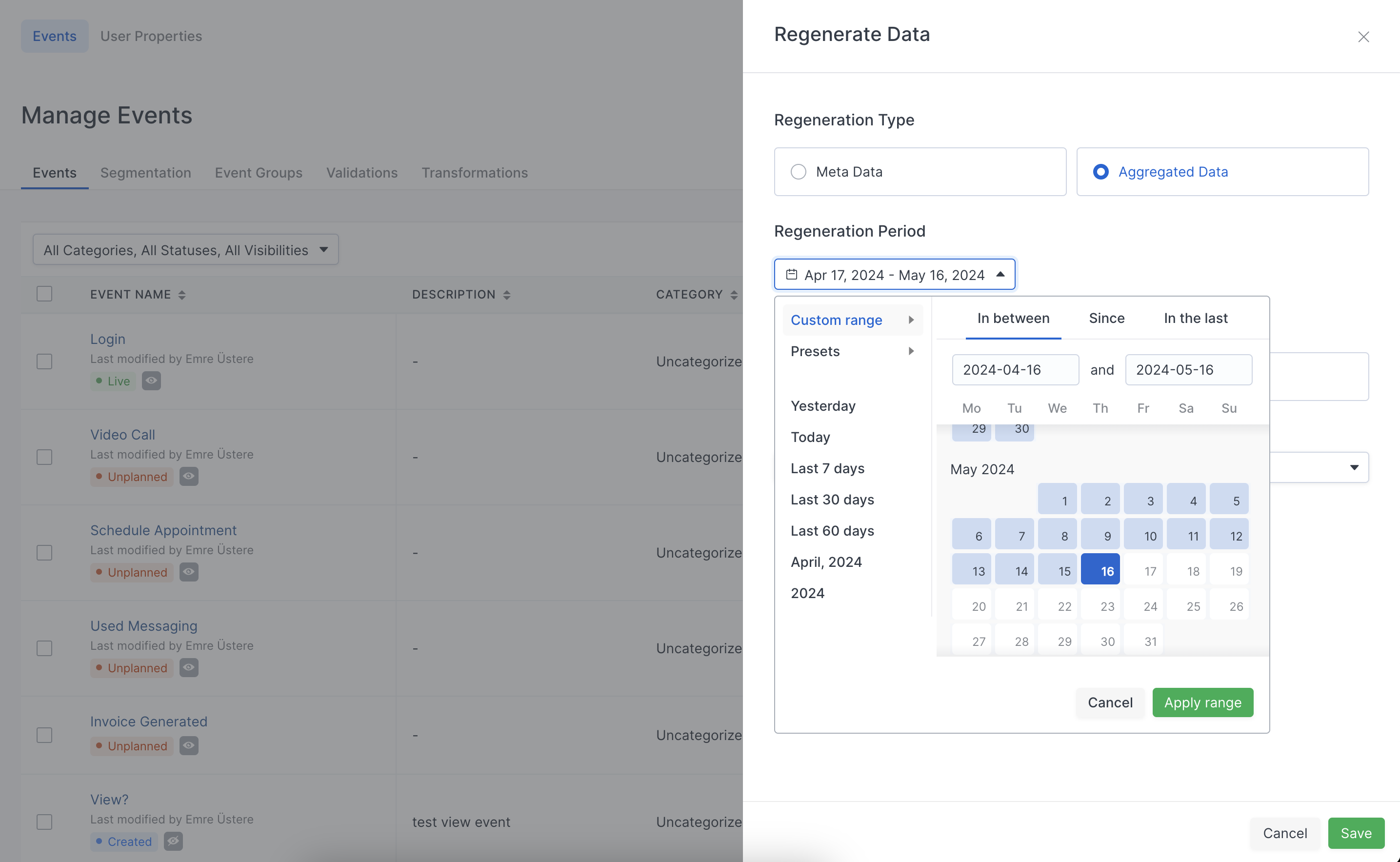Open the All Categories filter dropdown
The width and height of the screenshot is (1400, 862).
coord(186,250)
